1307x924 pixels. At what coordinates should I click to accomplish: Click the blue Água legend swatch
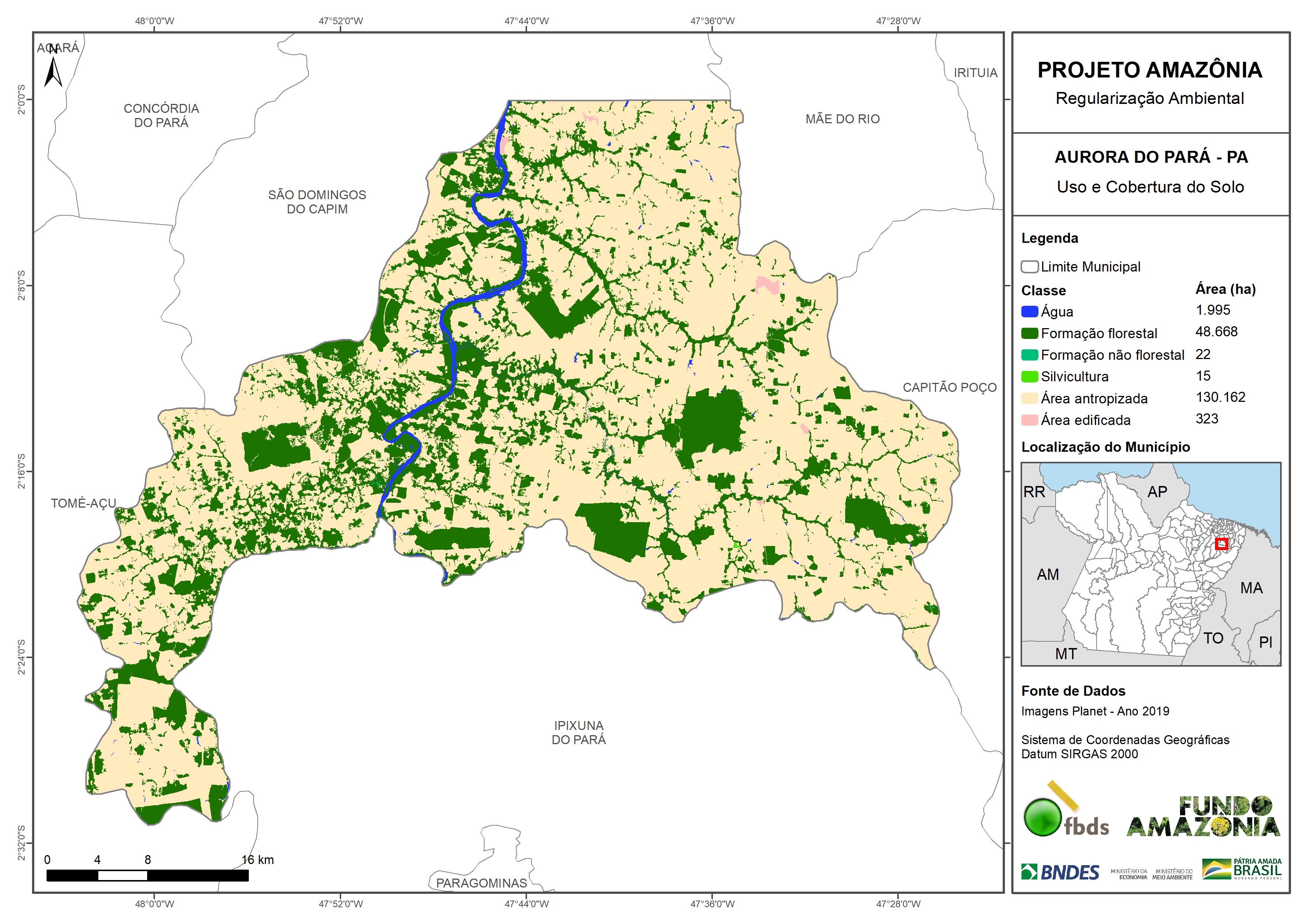pyautogui.click(x=1029, y=311)
